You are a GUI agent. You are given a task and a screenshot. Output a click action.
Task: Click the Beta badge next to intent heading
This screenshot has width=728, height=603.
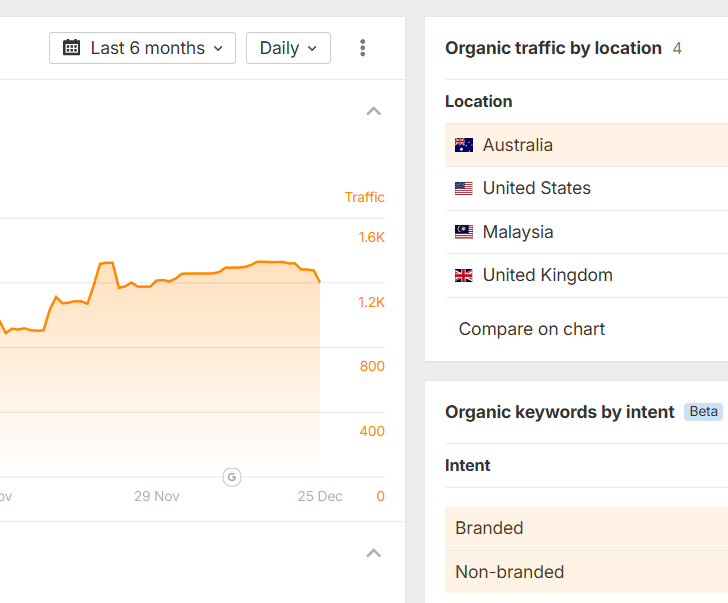pos(703,412)
